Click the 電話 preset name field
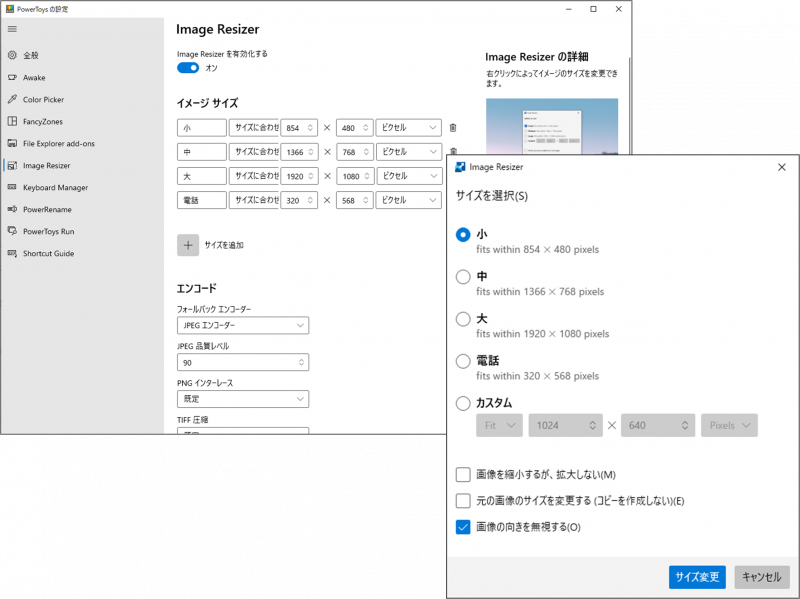 click(x=202, y=200)
